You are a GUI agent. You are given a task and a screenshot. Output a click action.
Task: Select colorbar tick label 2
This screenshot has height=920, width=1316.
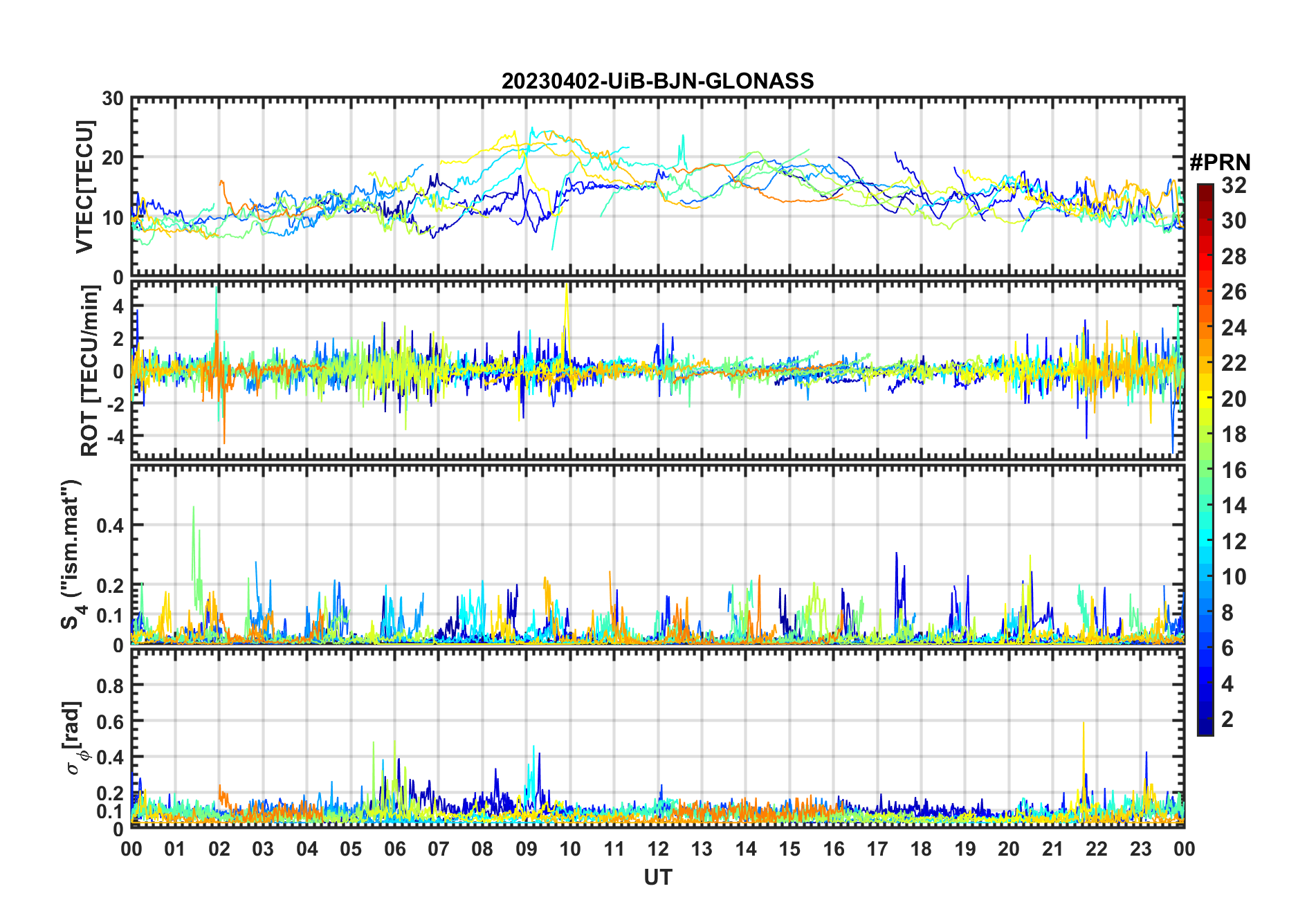[1227, 719]
